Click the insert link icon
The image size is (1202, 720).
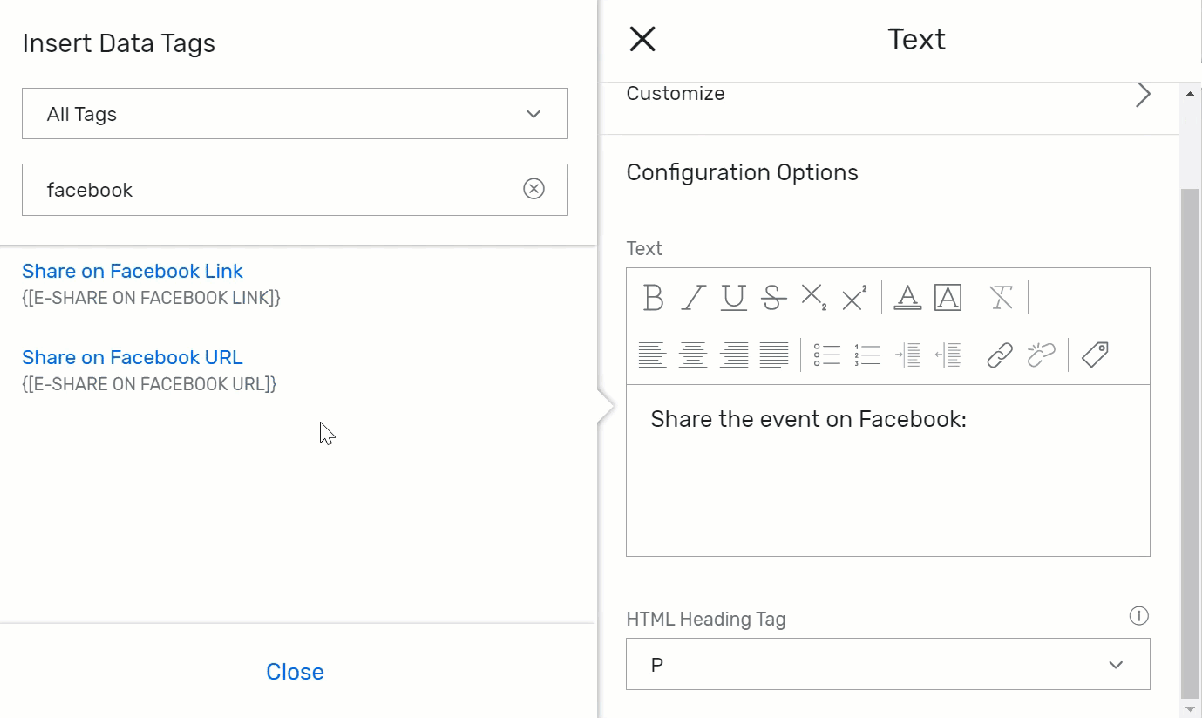click(x=1000, y=354)
